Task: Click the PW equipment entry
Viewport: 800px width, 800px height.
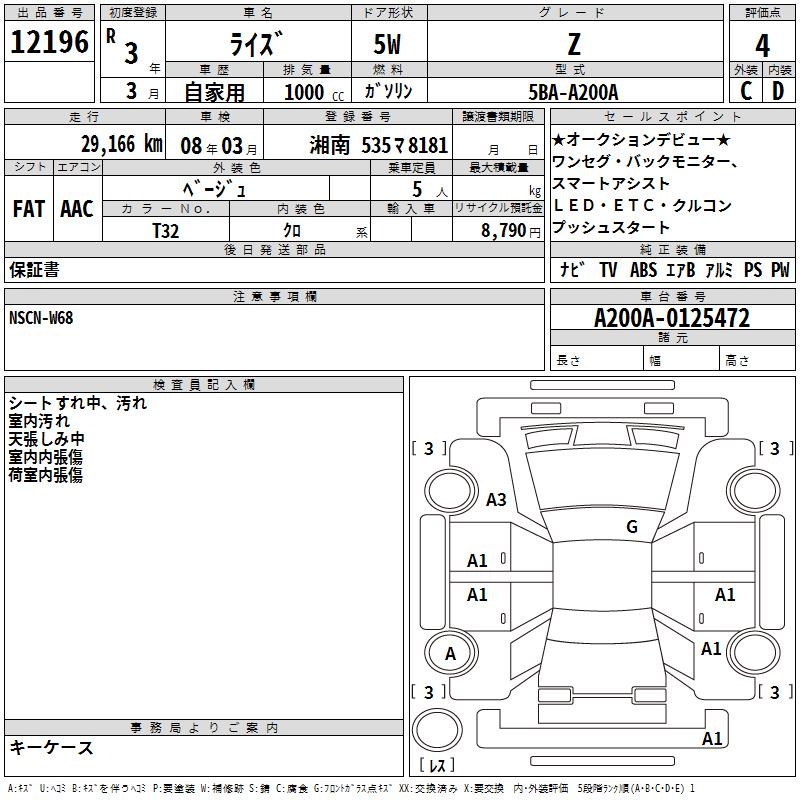Action: coord(780,269)
